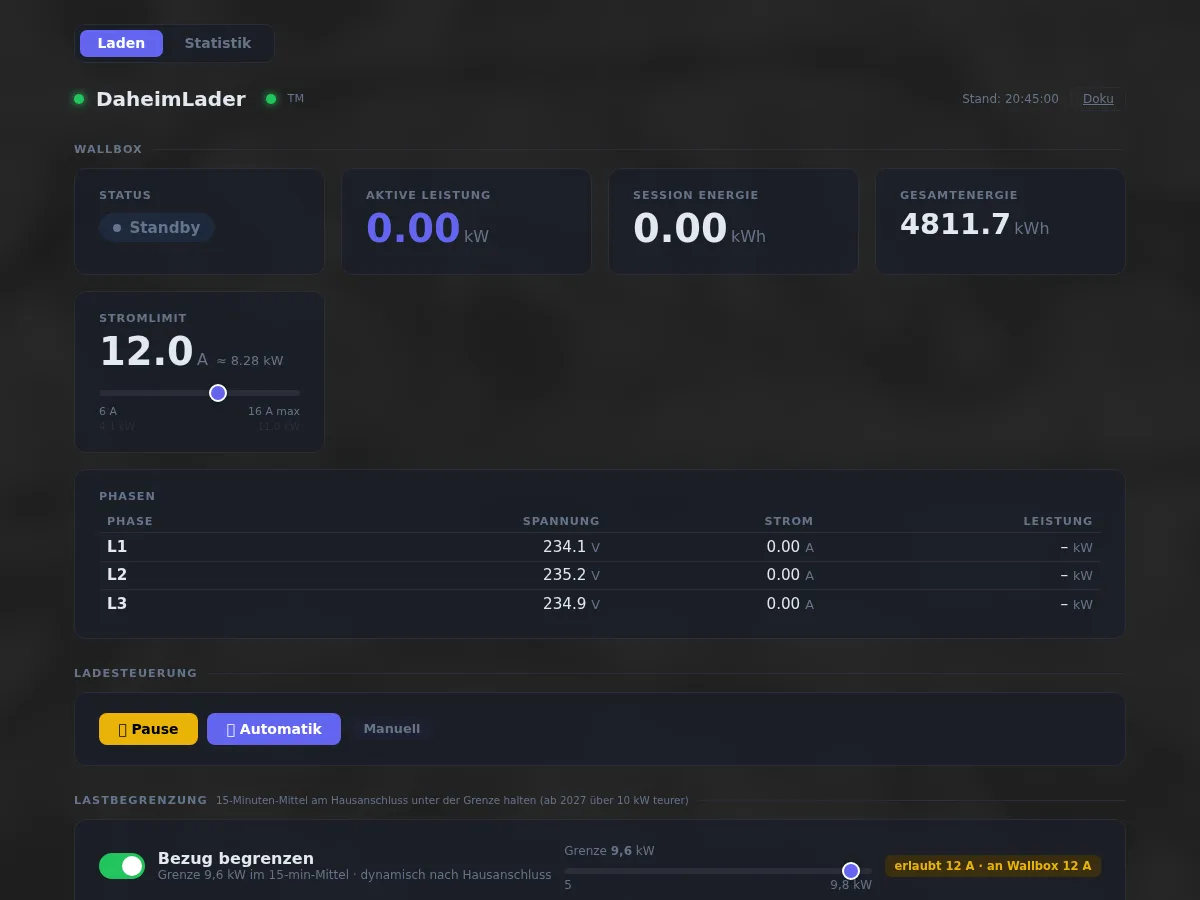This screenshot has width=1200, height=900.
Task: Click the L2 phase row label
Action: (117, 575)
